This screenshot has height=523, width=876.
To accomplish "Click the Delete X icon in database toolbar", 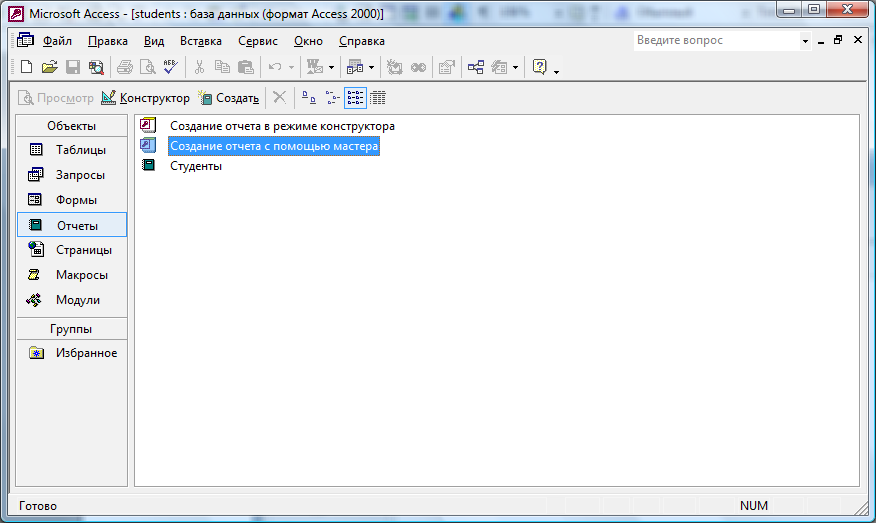I will click(x=279, y=98).
